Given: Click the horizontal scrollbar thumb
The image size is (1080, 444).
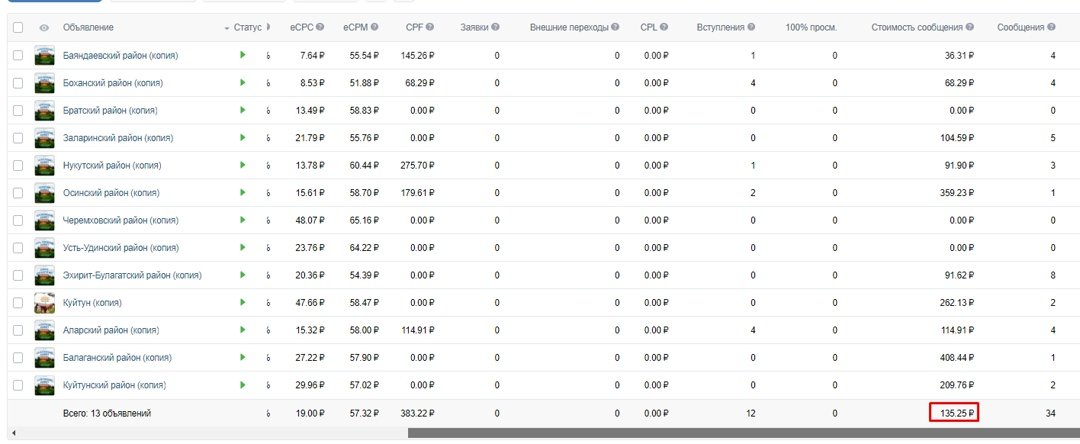Looking at the screenshot, I should (x=740, y=433).
